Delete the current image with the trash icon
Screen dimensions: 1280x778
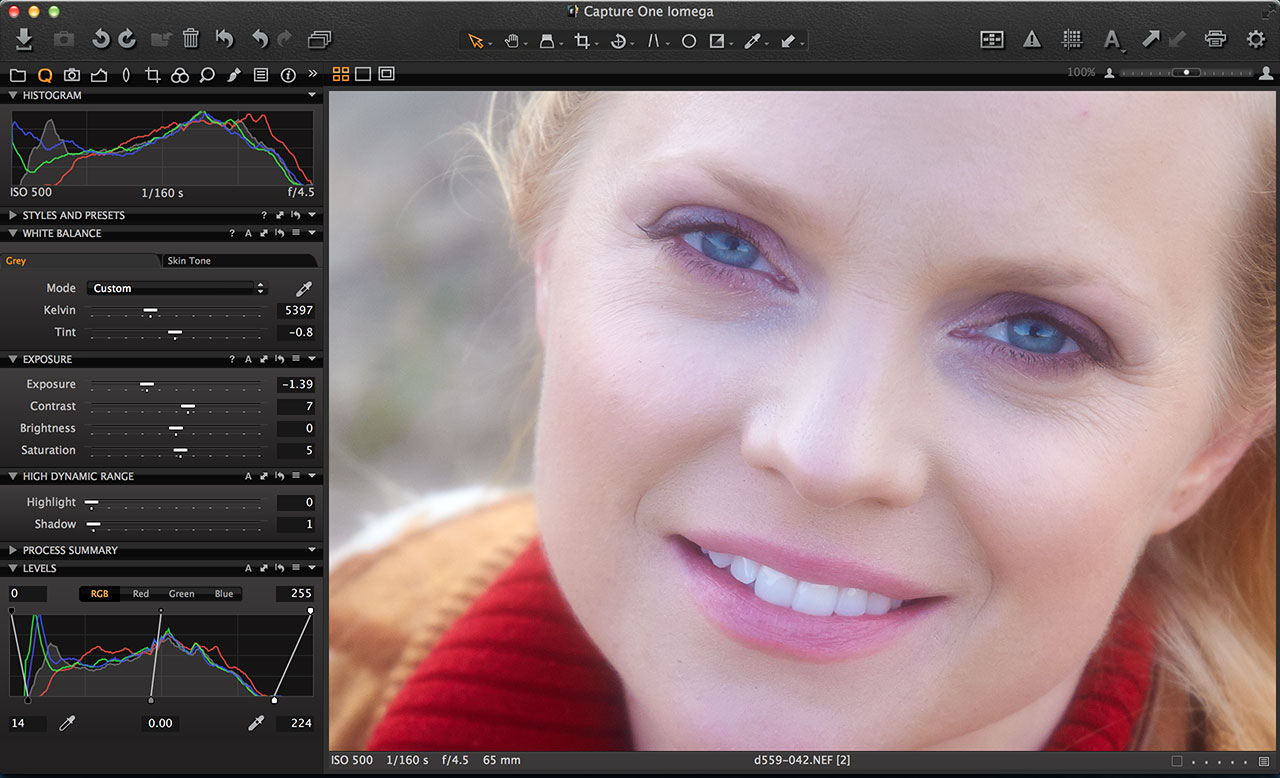click(x=190, y=39)
